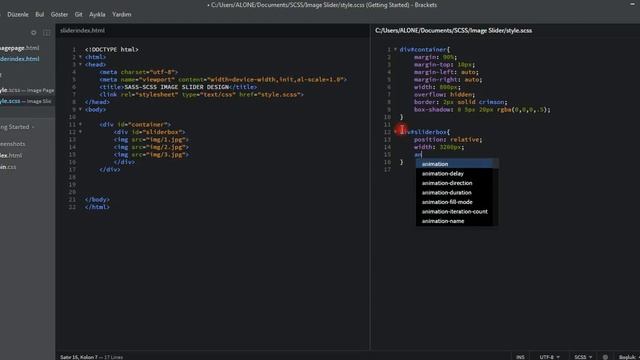Click the 'position: relative' line
Screen dimensions: 640x360
448,140
